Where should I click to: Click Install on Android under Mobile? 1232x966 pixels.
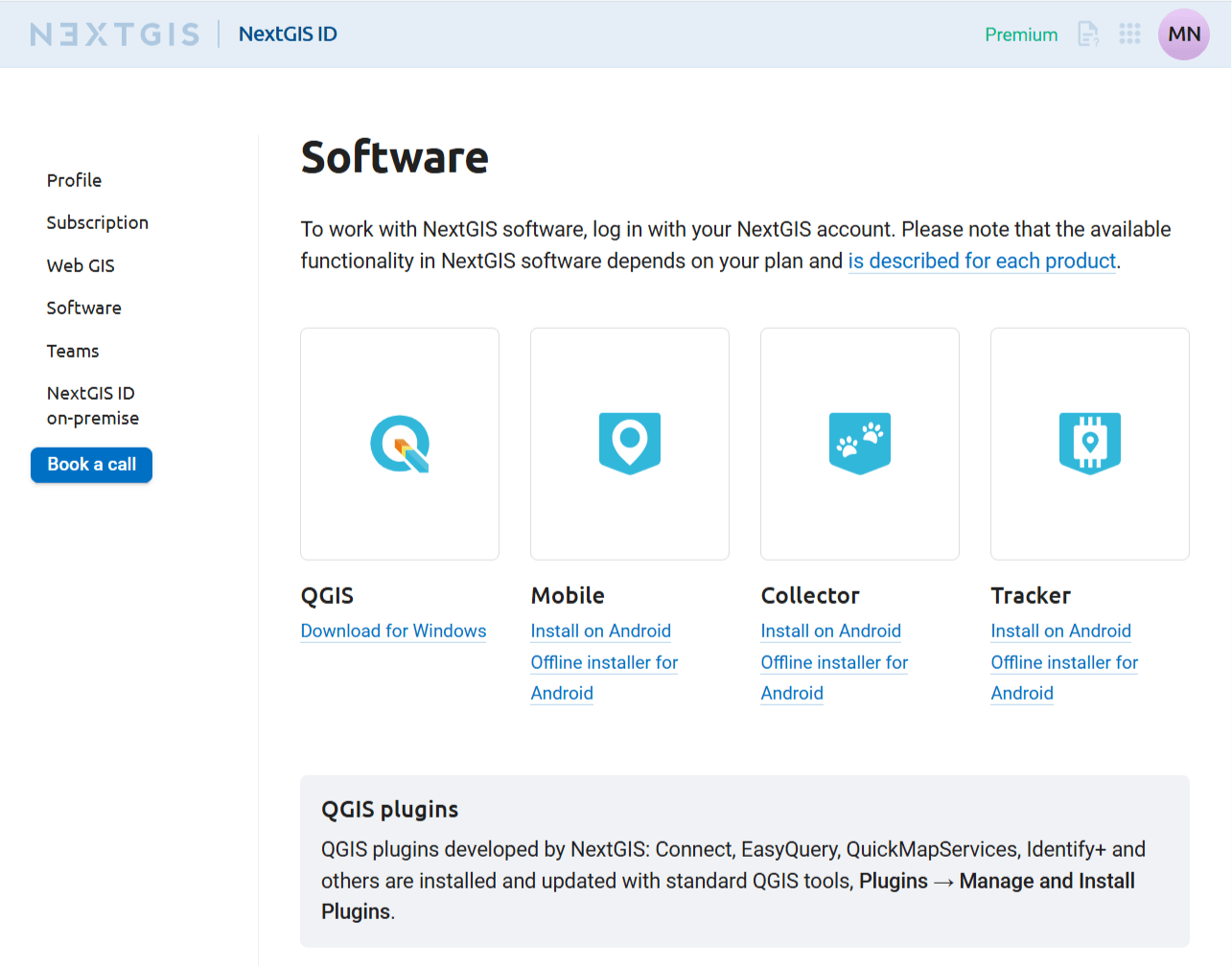(x=600, y=631)
